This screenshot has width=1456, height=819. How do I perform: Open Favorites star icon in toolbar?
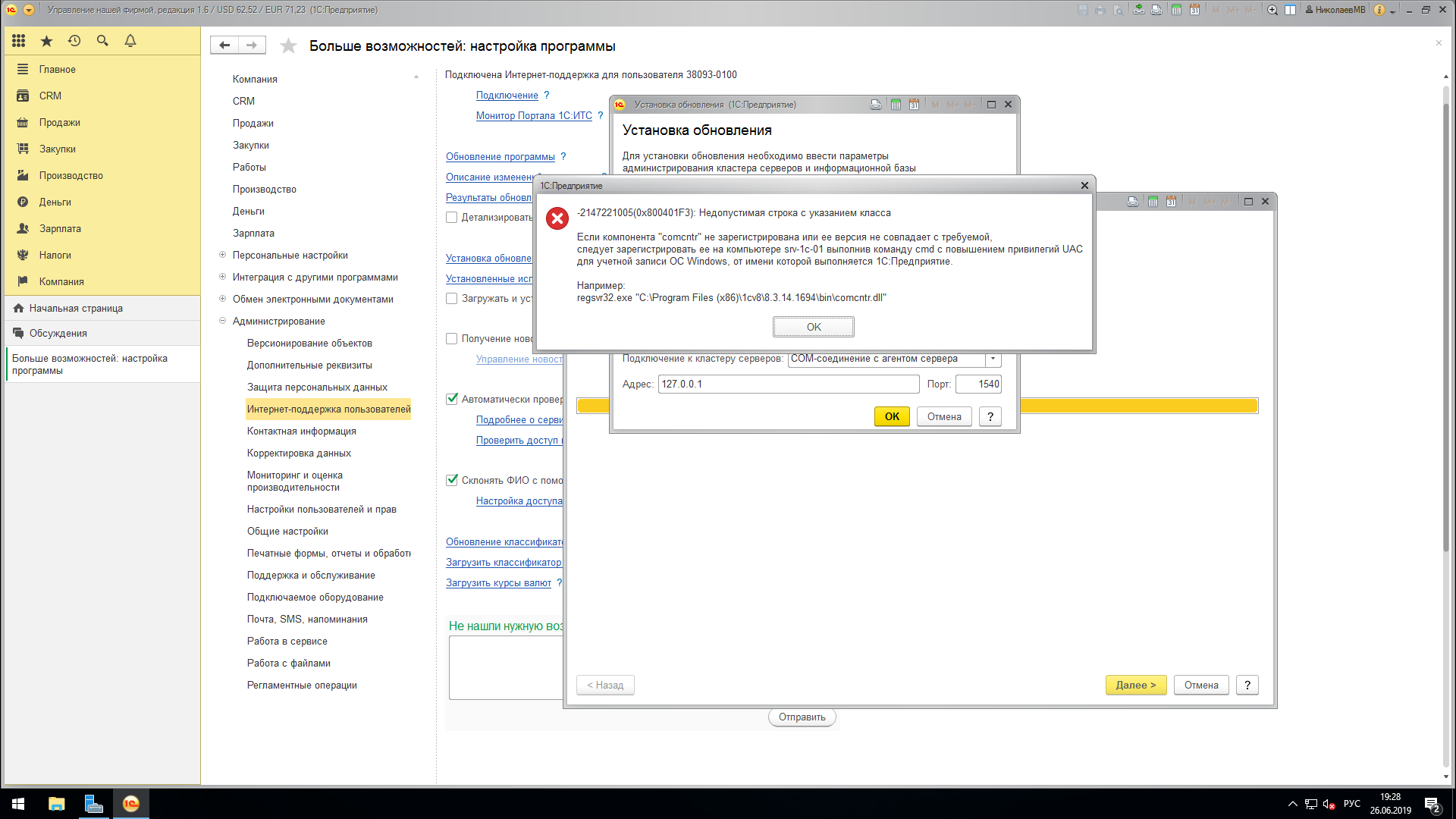[x=46, y=41]
